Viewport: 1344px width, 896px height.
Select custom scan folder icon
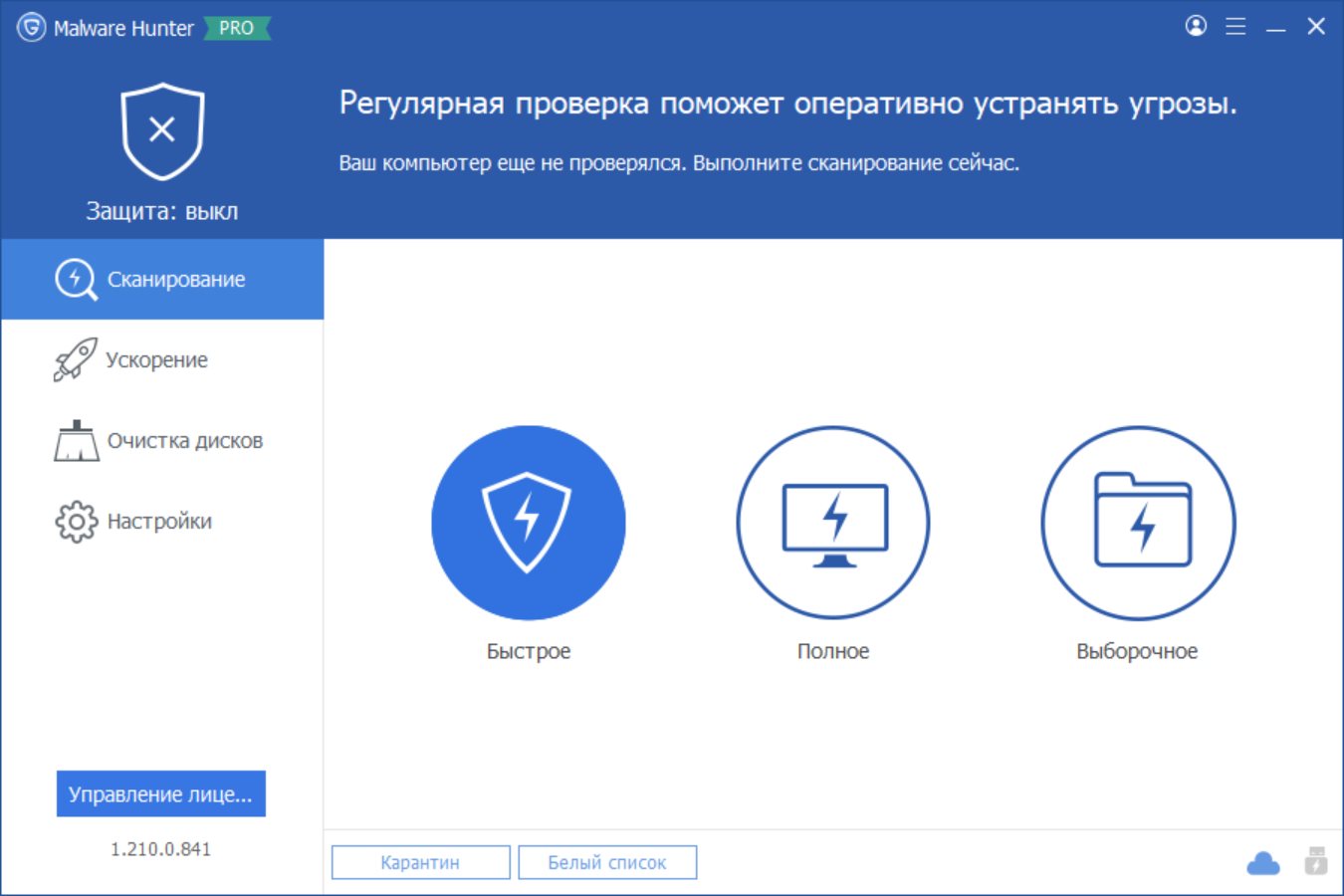1138,523
